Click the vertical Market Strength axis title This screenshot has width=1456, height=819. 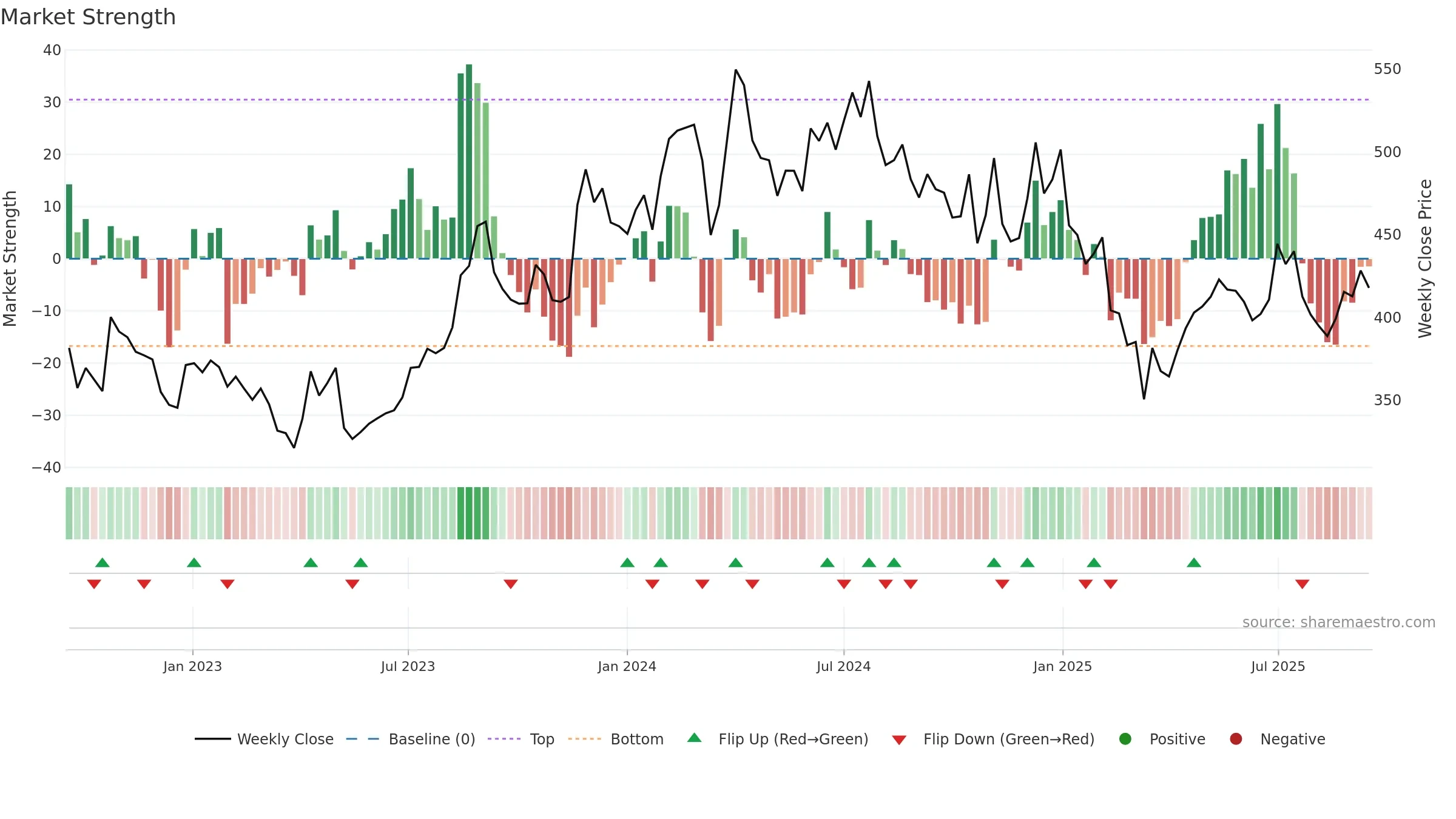pos(10,258)
